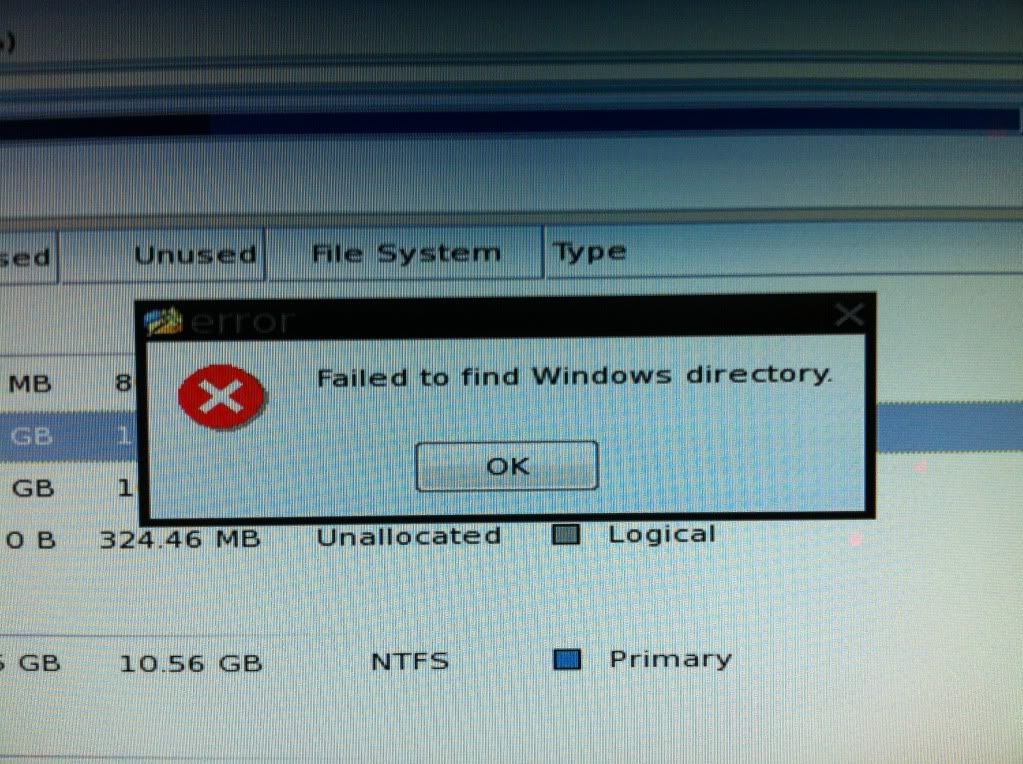Click the Logical type label

click(662, 535)
